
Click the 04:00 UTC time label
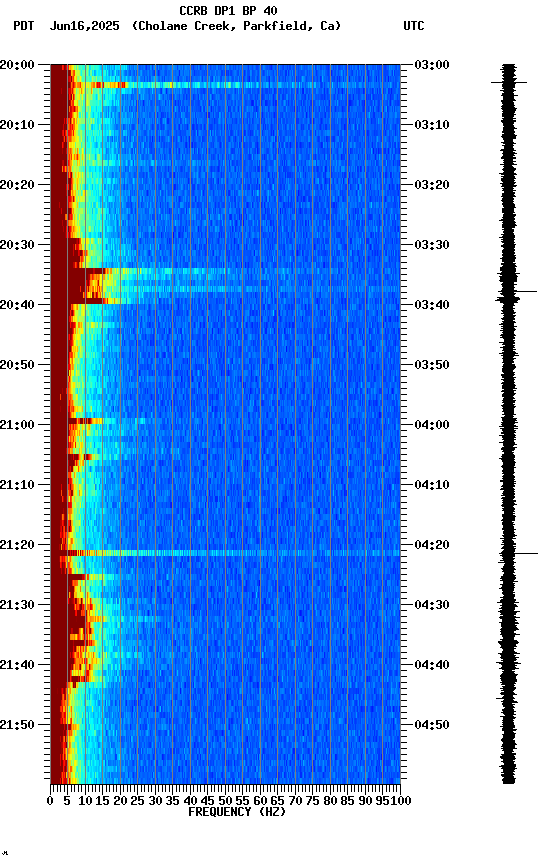[432, 425]
